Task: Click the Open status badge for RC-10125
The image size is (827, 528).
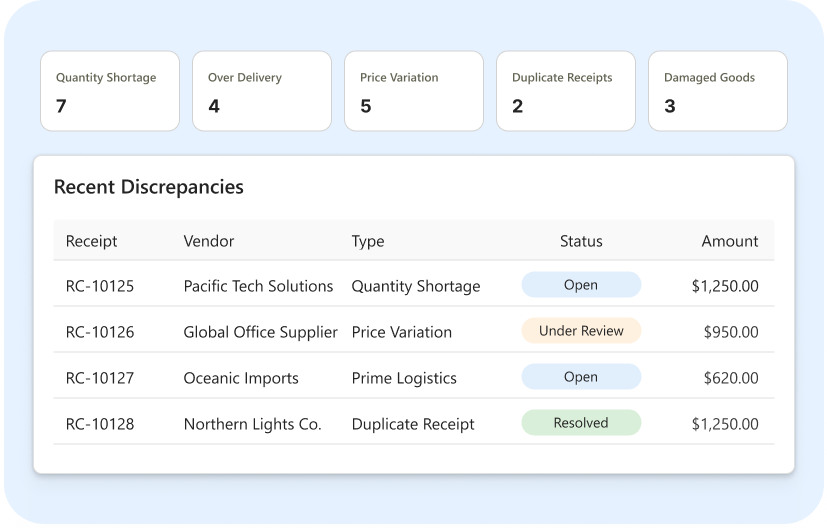Action: (x=581, y=285)
